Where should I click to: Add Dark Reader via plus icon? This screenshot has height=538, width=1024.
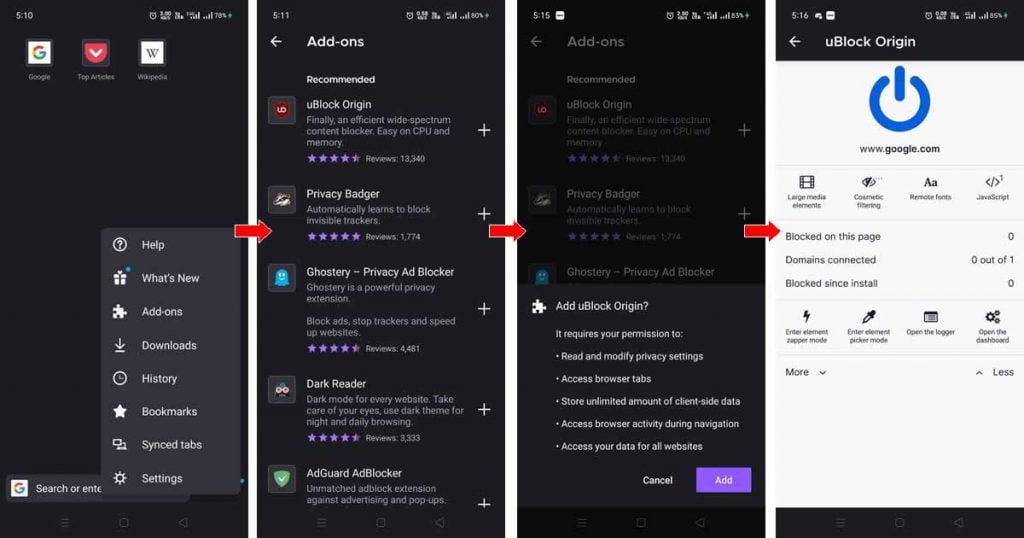(x=484, y=409)
